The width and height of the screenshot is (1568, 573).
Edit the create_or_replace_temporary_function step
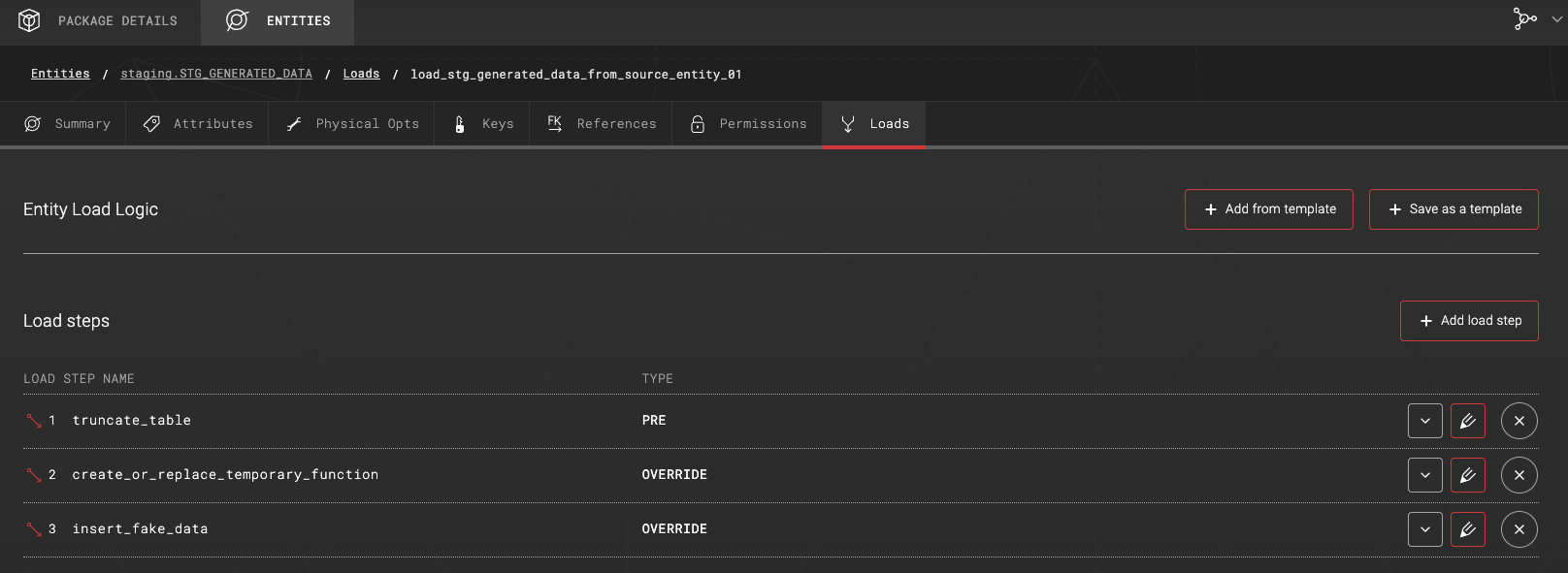(1467, 475)
